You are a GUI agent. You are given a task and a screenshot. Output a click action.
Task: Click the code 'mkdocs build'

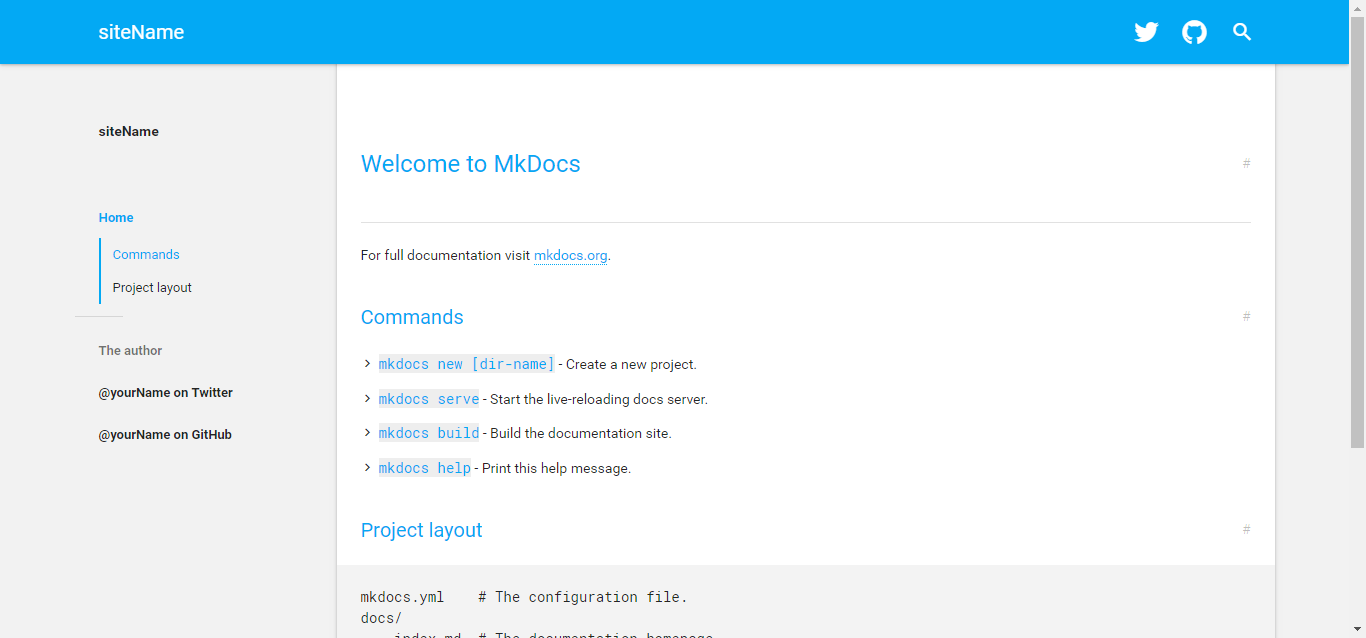pos(429,433)
